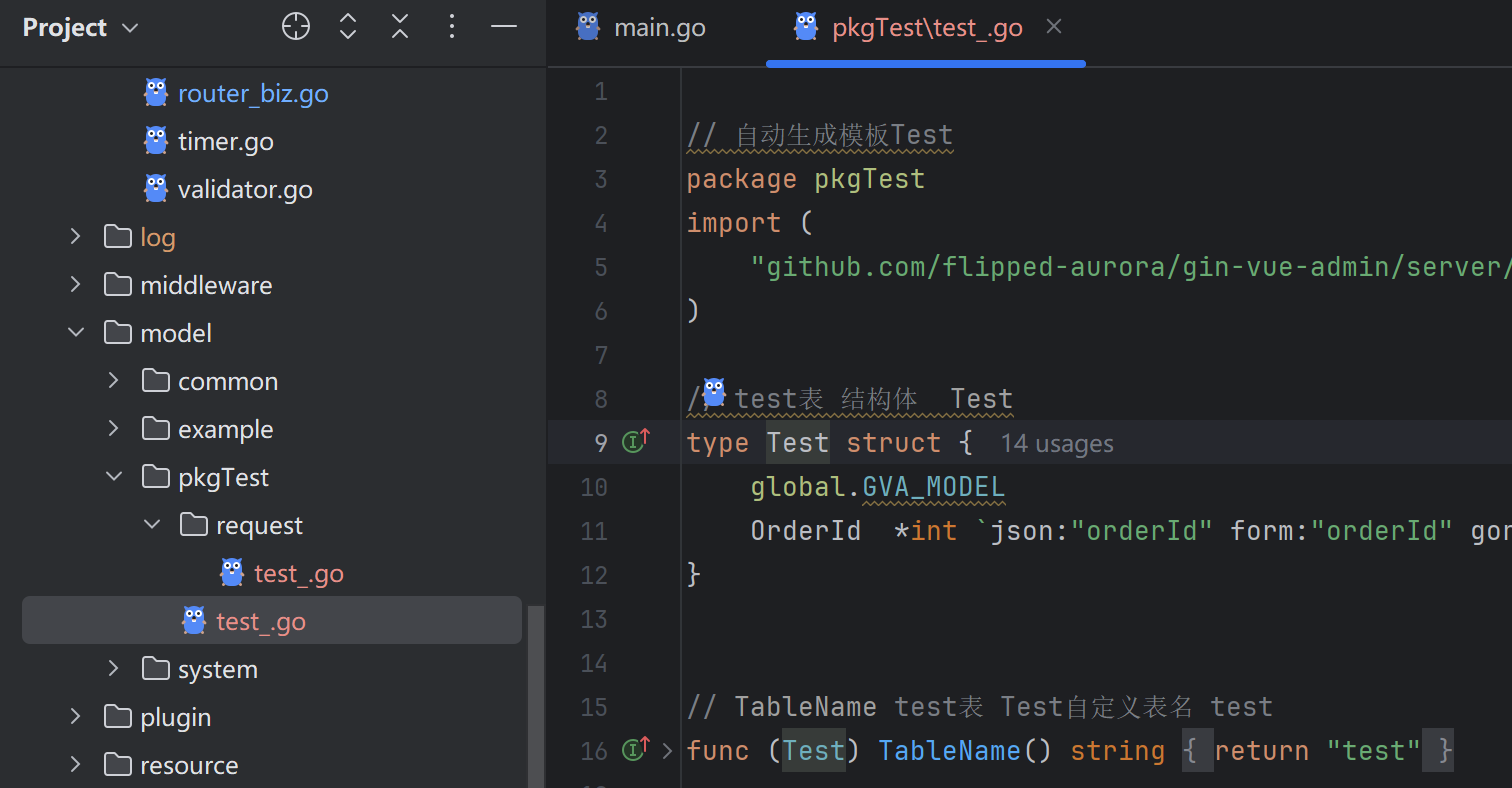Click the 14 usages inlay hint

(x=1057, y=444)
